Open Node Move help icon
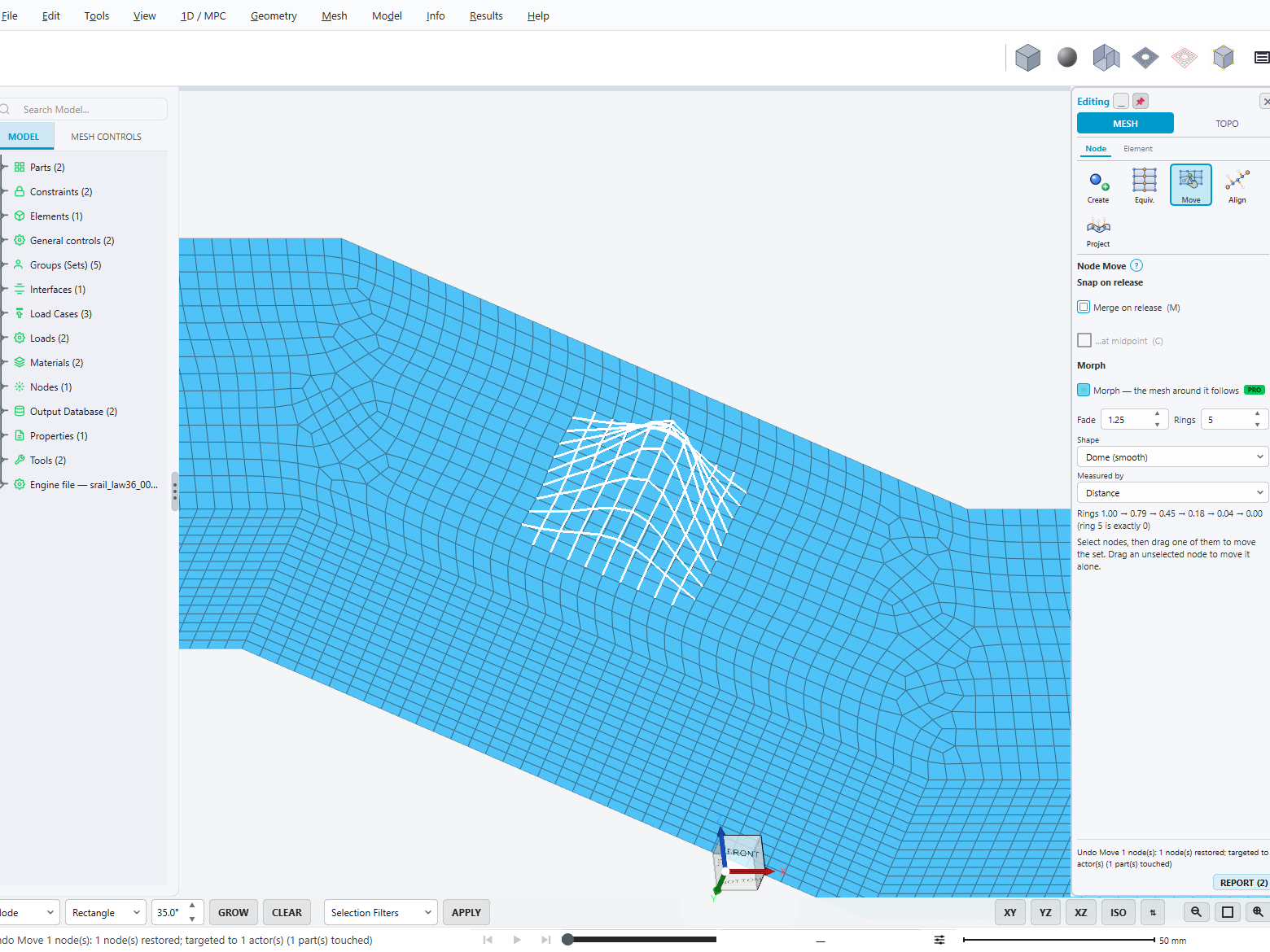Viewport: 1270px width, 952px height. 1136,265
